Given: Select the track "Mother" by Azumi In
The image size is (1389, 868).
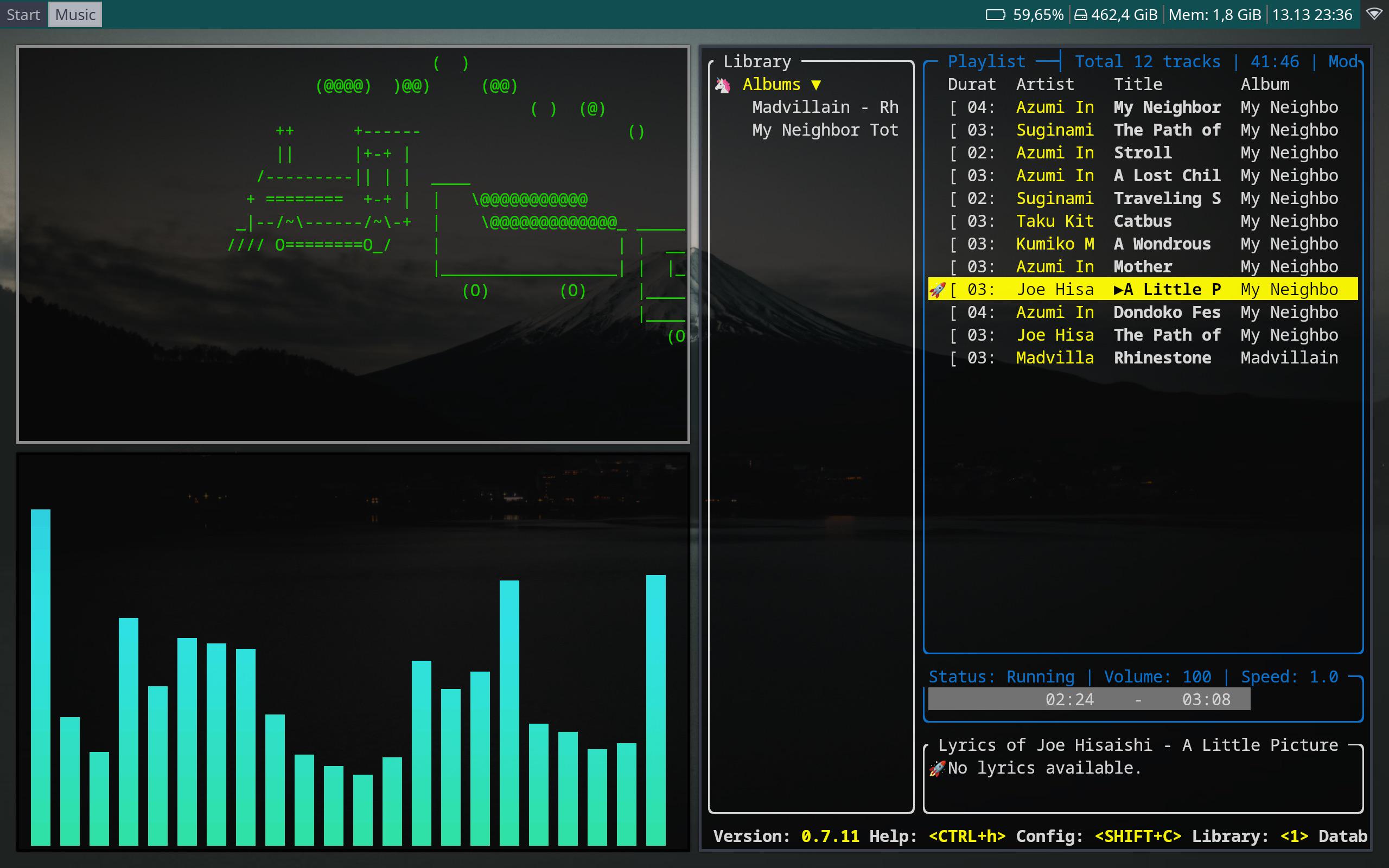Looking at the screenshot, I should click(x=1142, y=266).
